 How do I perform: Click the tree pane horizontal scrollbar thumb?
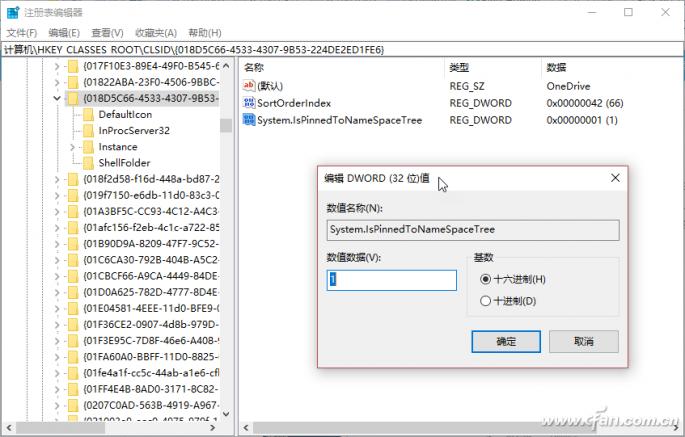(60, 427)
